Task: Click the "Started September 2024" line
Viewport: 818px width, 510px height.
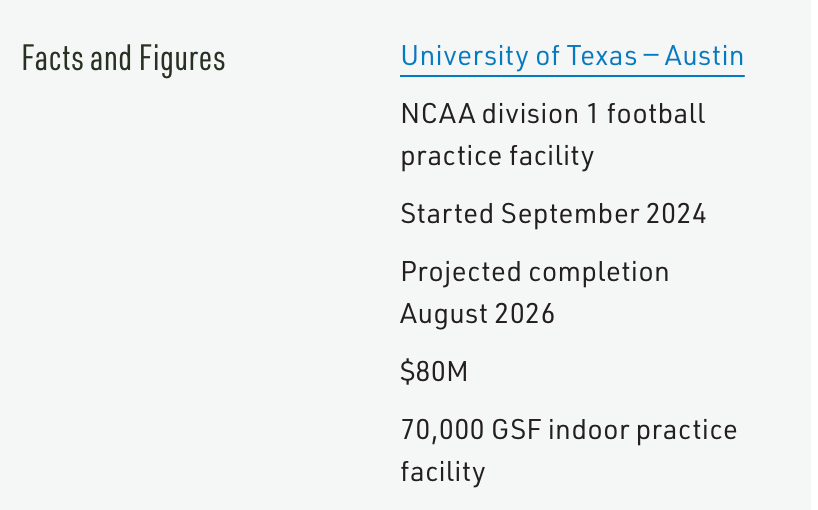Action: (x=553, y=214)
